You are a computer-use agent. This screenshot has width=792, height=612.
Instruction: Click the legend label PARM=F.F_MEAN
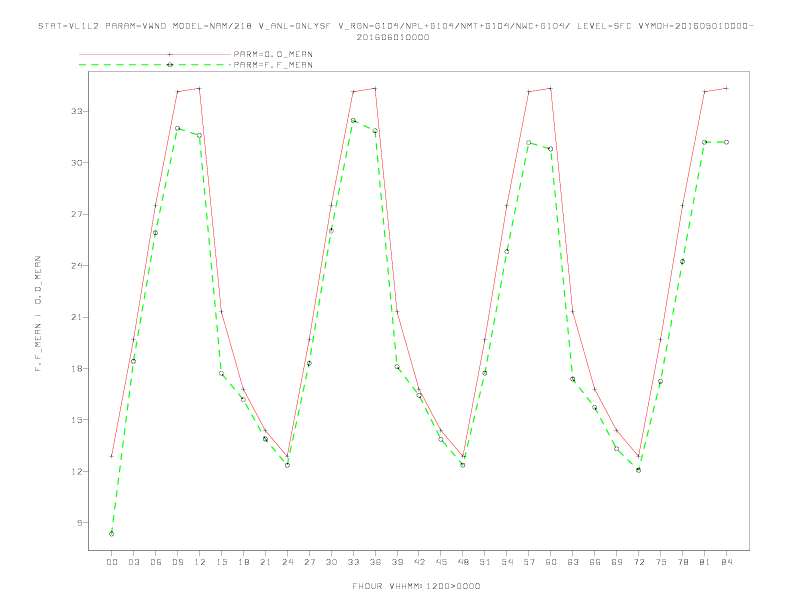[273, 65]
